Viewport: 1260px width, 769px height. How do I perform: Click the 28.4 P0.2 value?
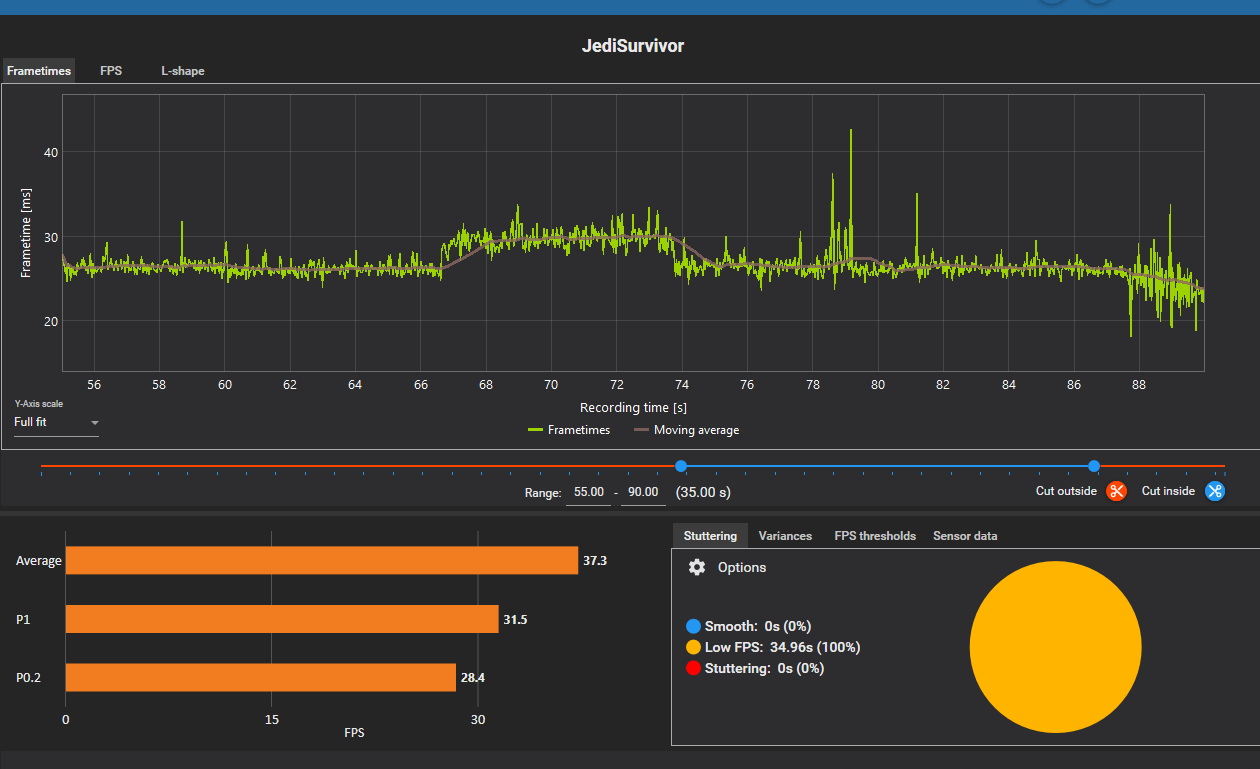473,678
